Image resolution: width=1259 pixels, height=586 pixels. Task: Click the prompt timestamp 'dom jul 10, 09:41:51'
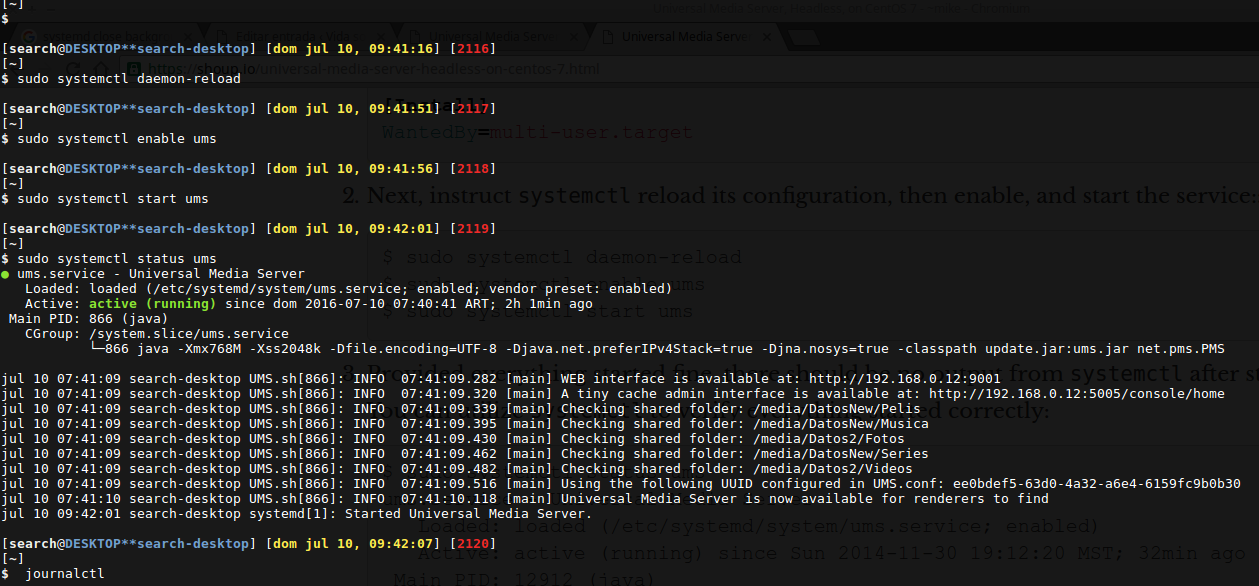pyautogui.click(x=353, y=108)
